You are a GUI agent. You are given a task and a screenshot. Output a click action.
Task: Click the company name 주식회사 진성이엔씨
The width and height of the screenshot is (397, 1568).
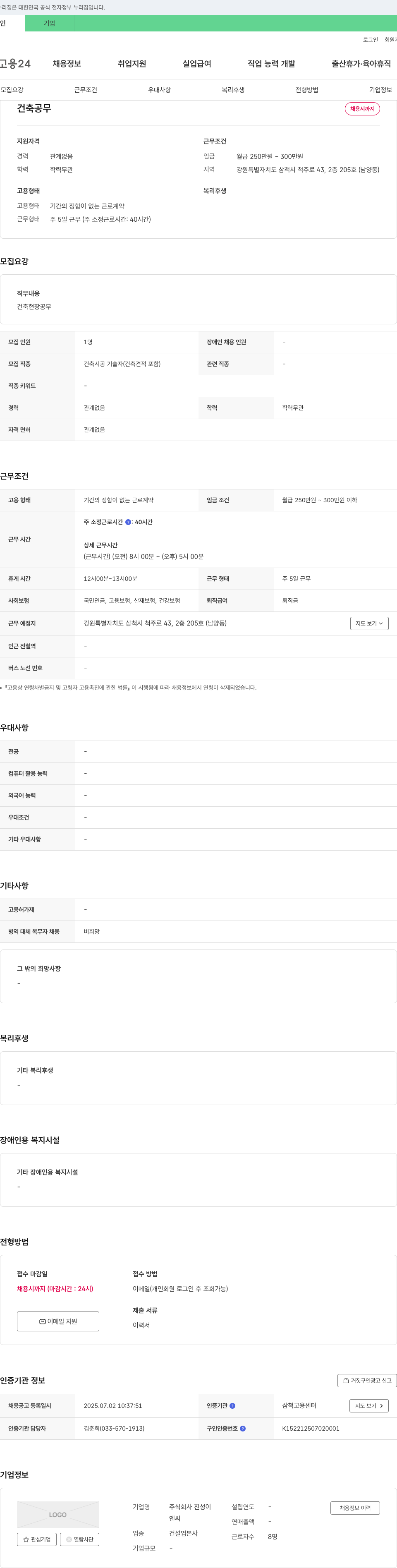click(190, 1513)
